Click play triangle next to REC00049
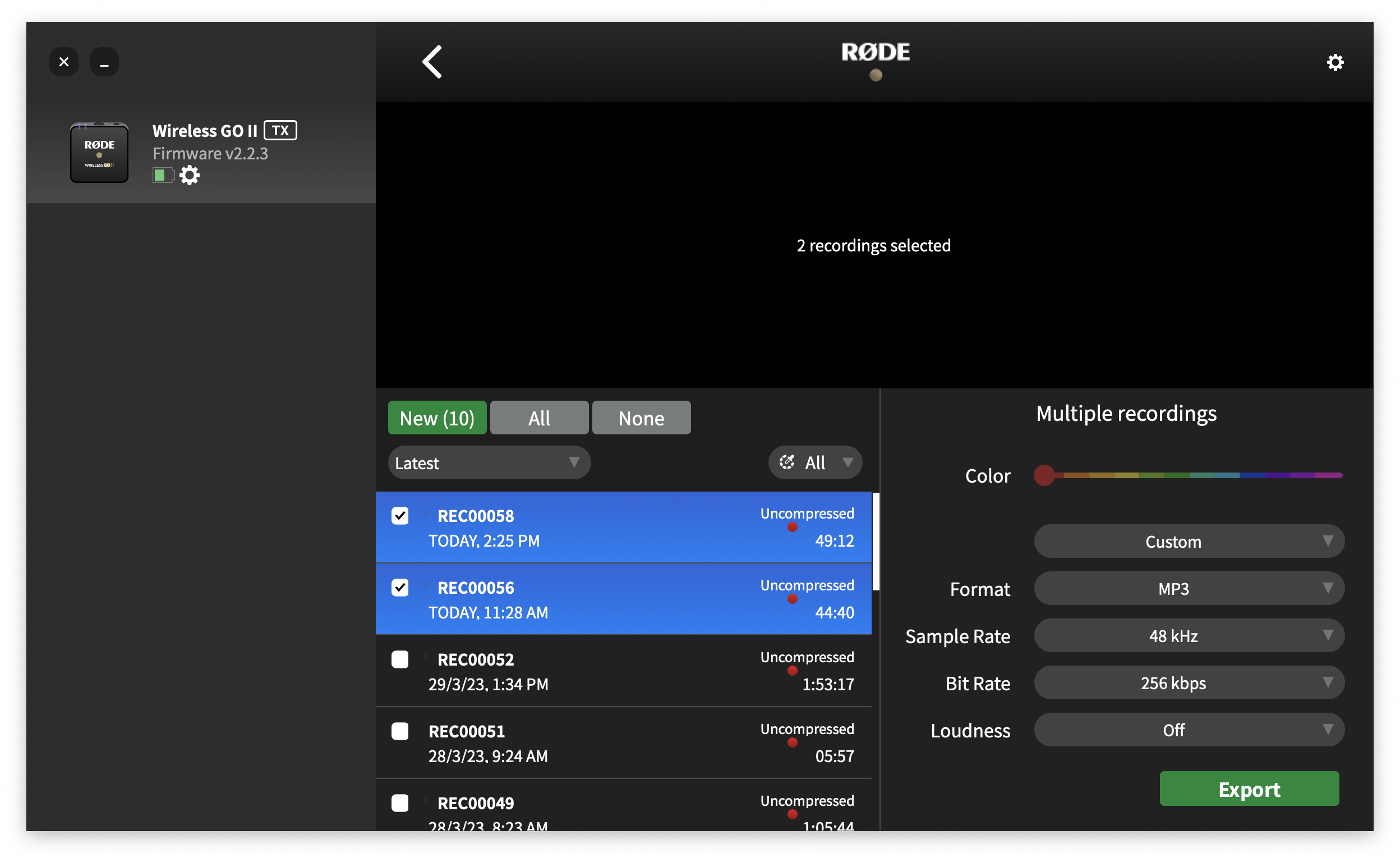Screen dimensions: 1400x862 tap(426, 800)
